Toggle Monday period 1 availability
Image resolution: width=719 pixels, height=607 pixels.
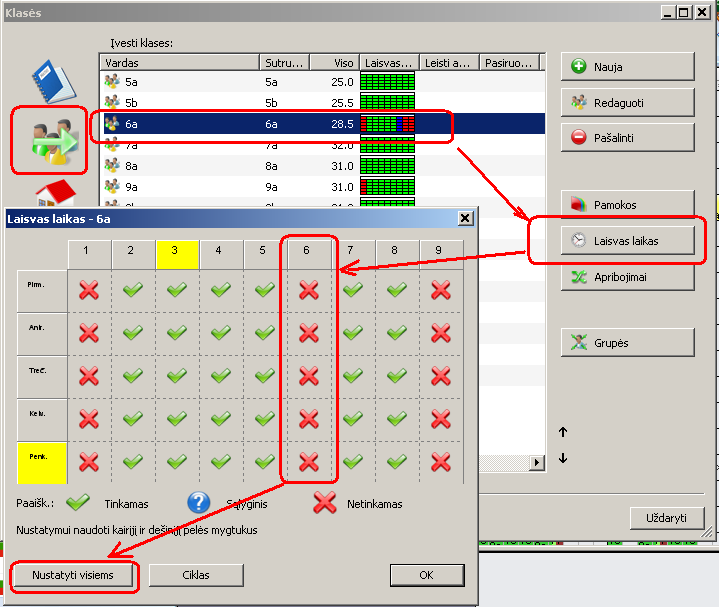click(89, 290)
